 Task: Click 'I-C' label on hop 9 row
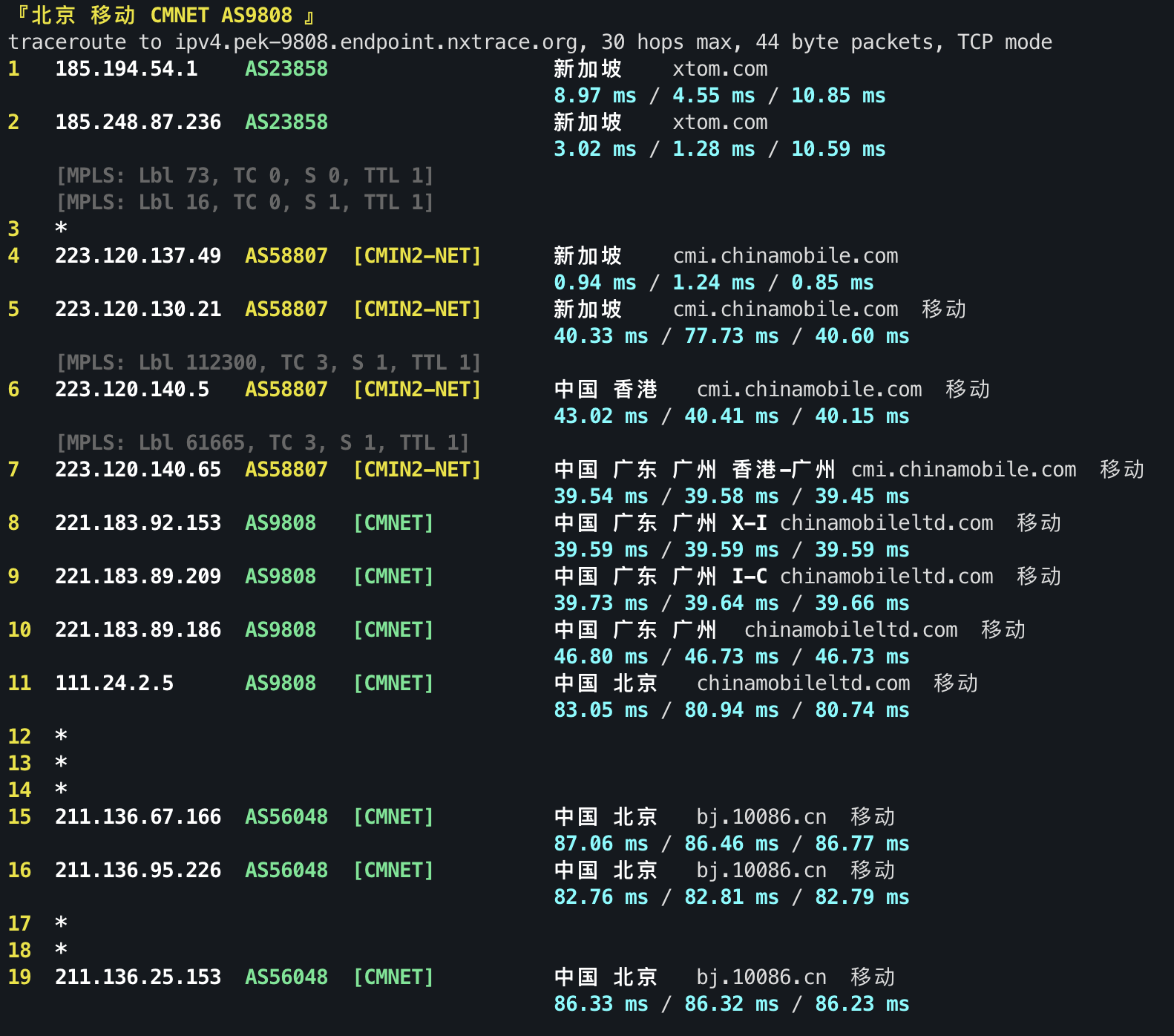click(750, 577)
